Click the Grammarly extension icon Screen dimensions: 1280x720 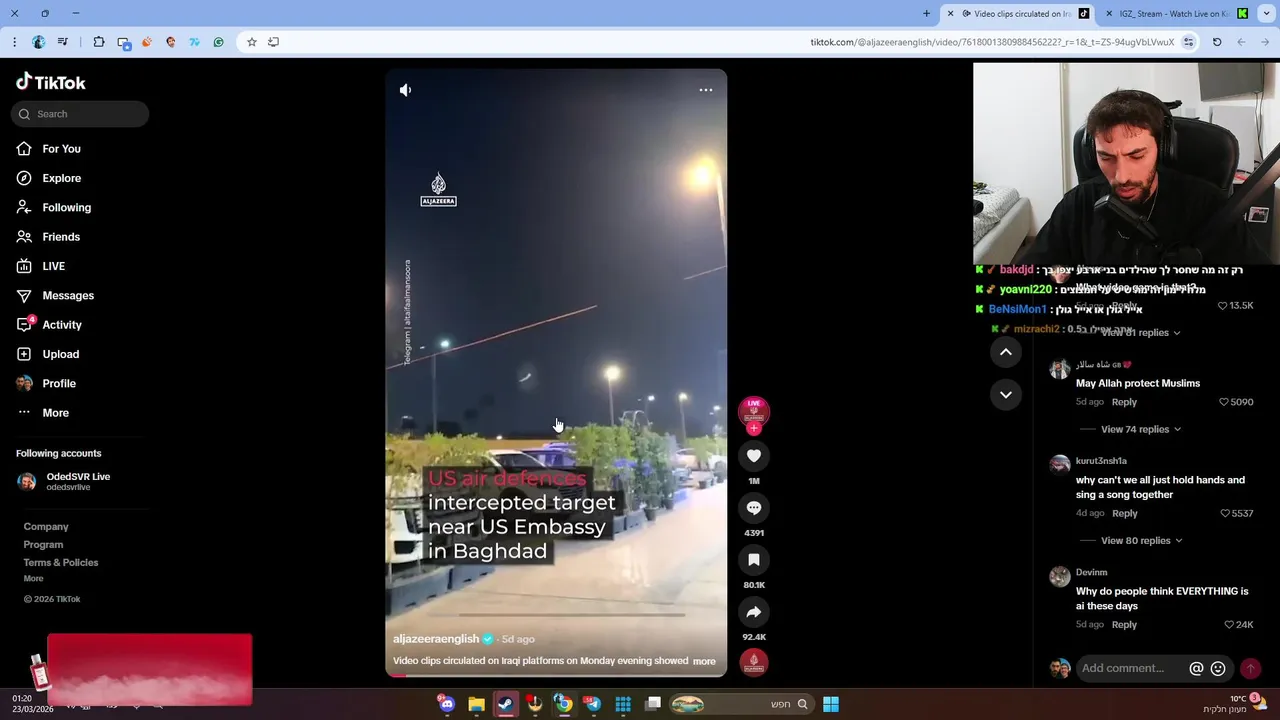click(218, 42)
